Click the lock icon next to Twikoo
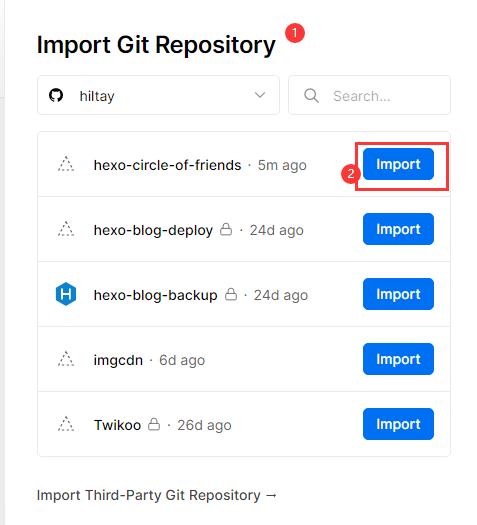 [154, 424]
